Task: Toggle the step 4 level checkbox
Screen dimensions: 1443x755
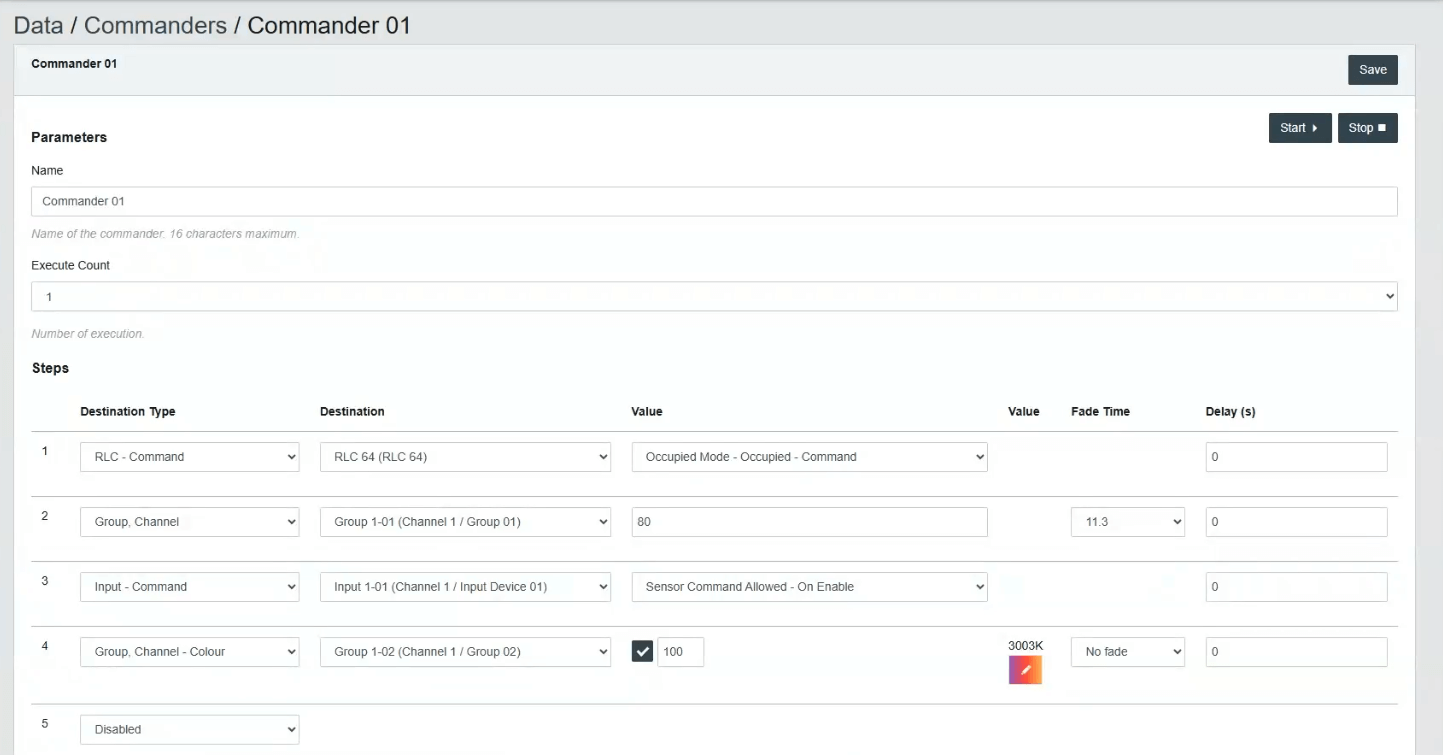Action: (642, 652)
